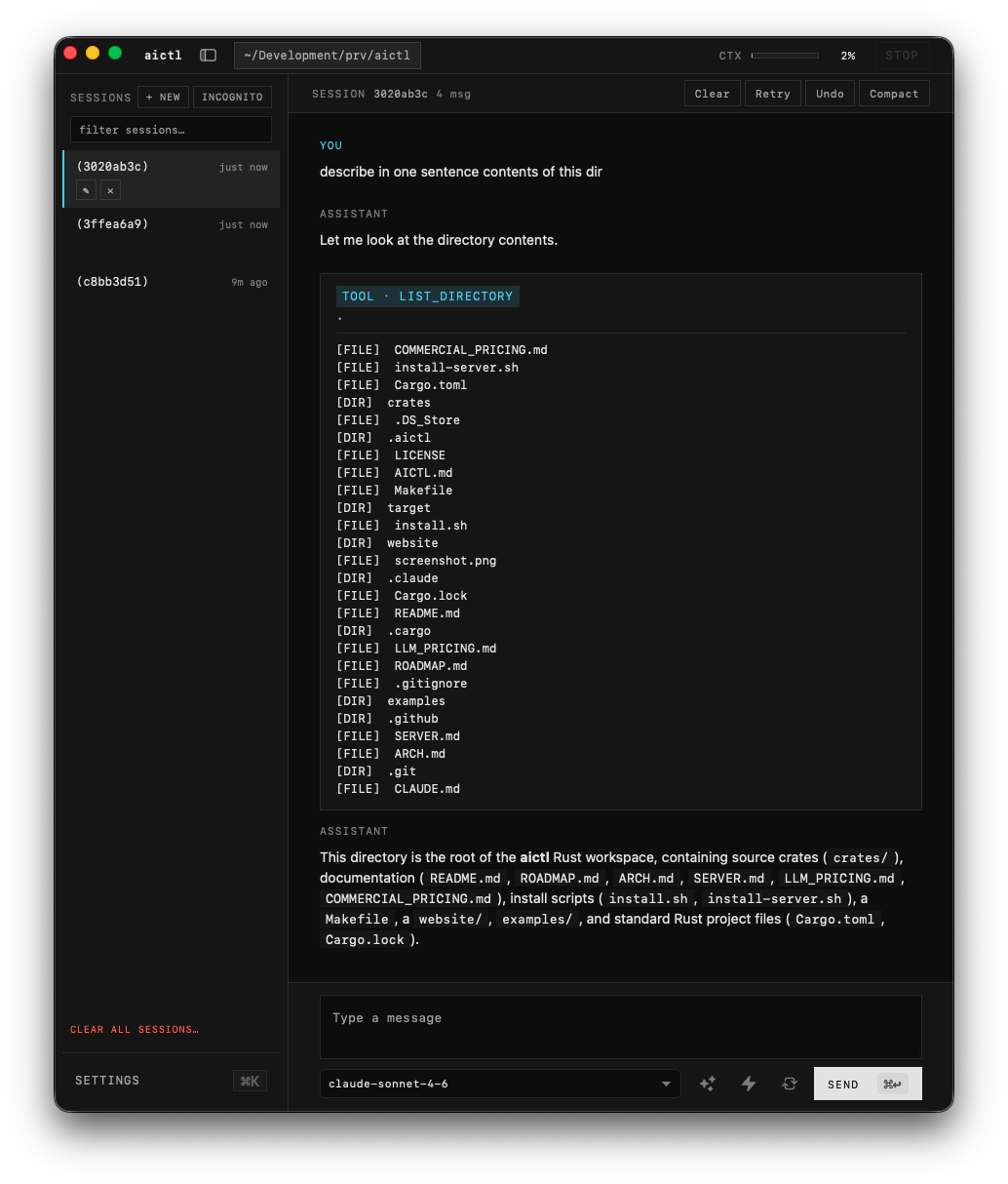Screen dimensions: 1008x1184
Task: Click the AICTL.md file line
Action: (395, 473)
